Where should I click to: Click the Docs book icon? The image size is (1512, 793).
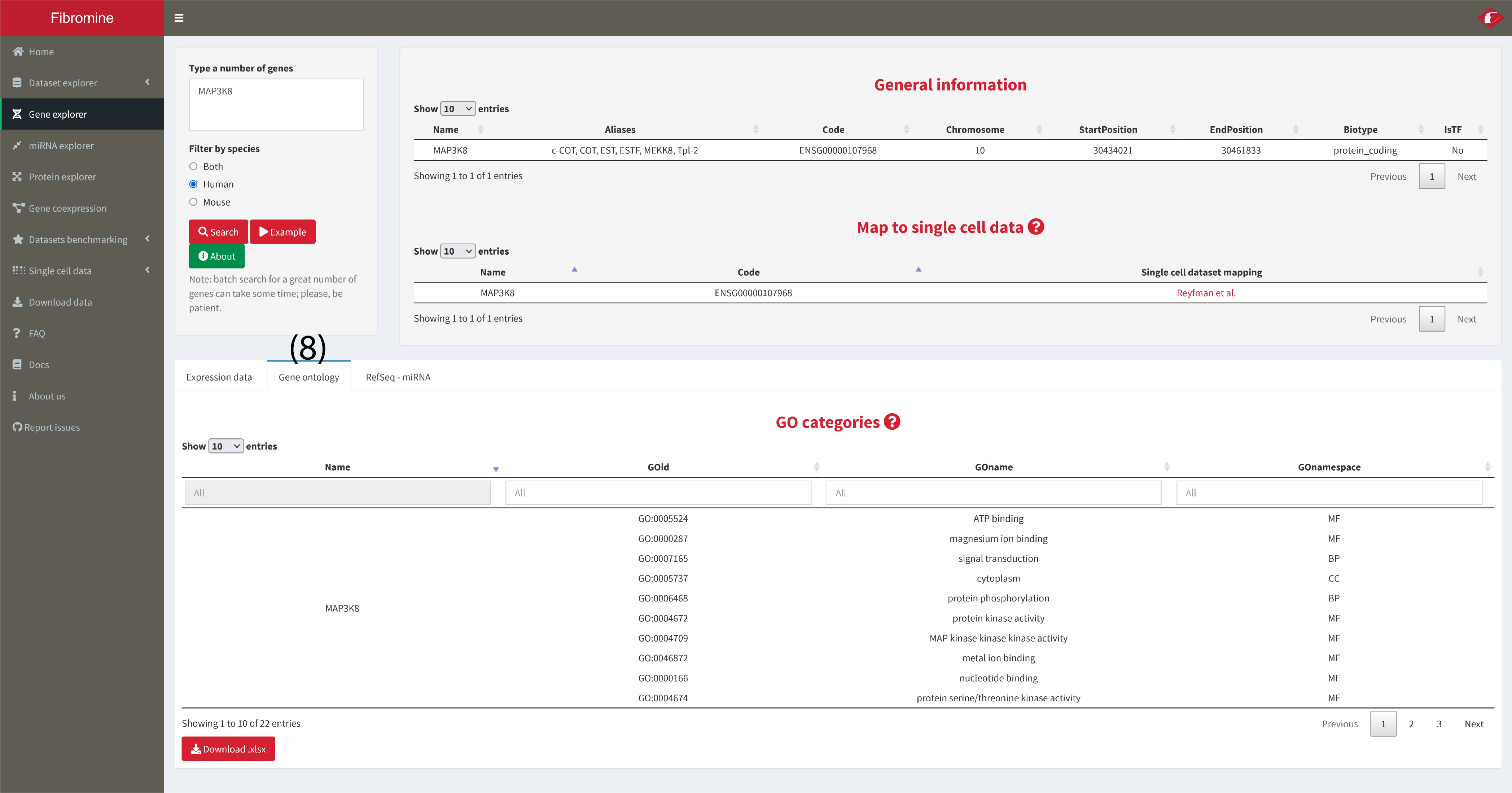pyautogui.click(x=17, y=364)
